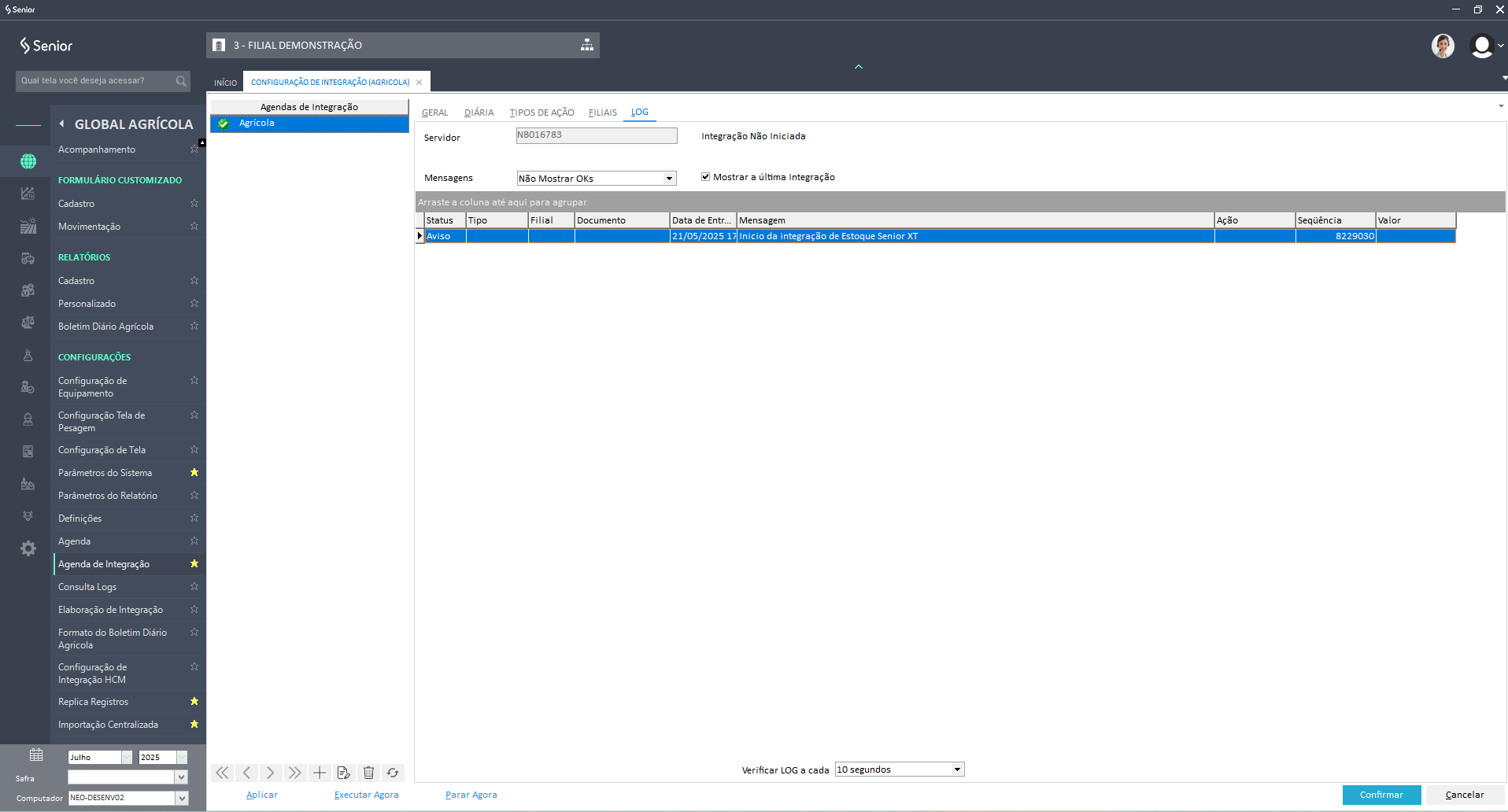Viewport: 1508px width, 812px height.
Task: Focus the screen search input field
Action: point(94,81)
